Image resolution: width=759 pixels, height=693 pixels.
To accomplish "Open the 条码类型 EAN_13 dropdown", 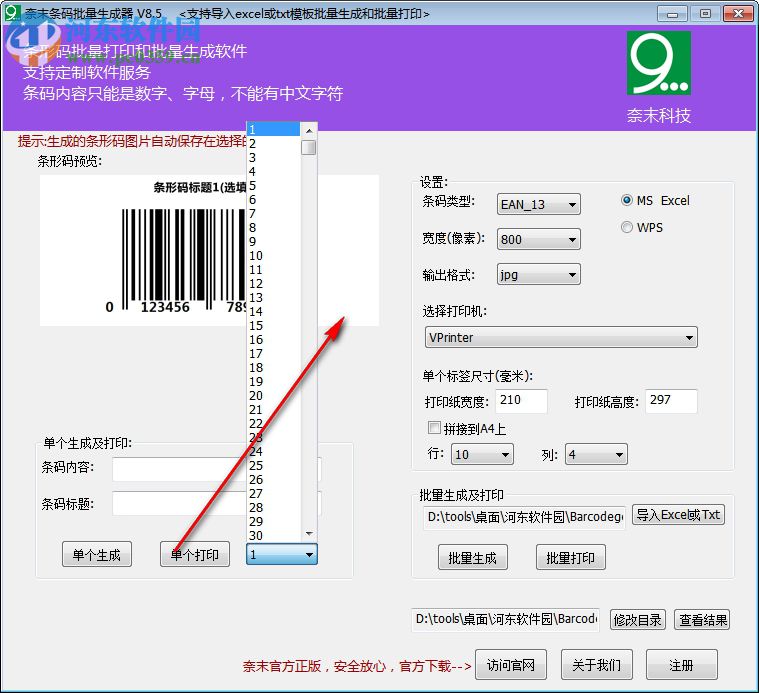I will click(538, 204).
